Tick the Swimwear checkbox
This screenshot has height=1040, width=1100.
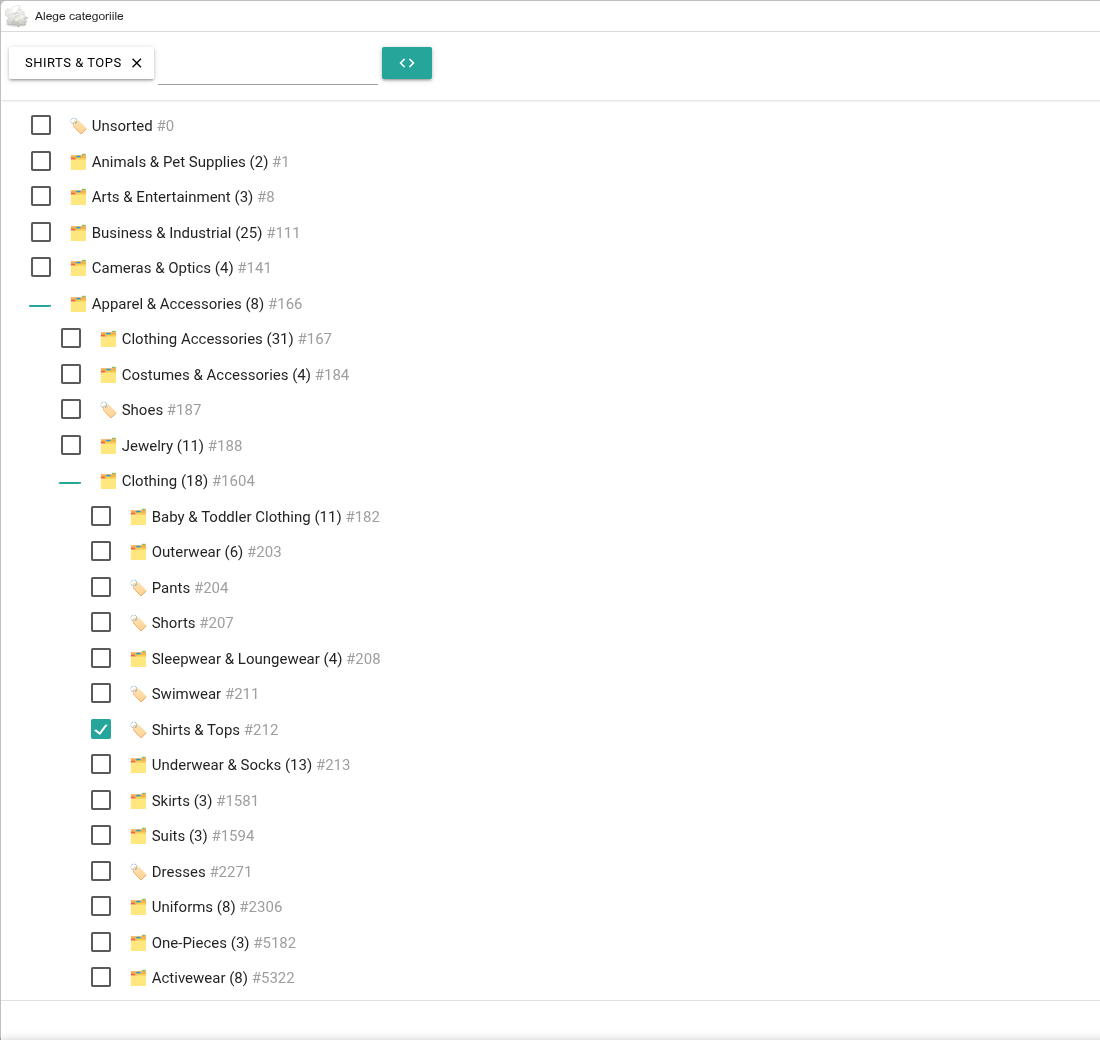101,693
